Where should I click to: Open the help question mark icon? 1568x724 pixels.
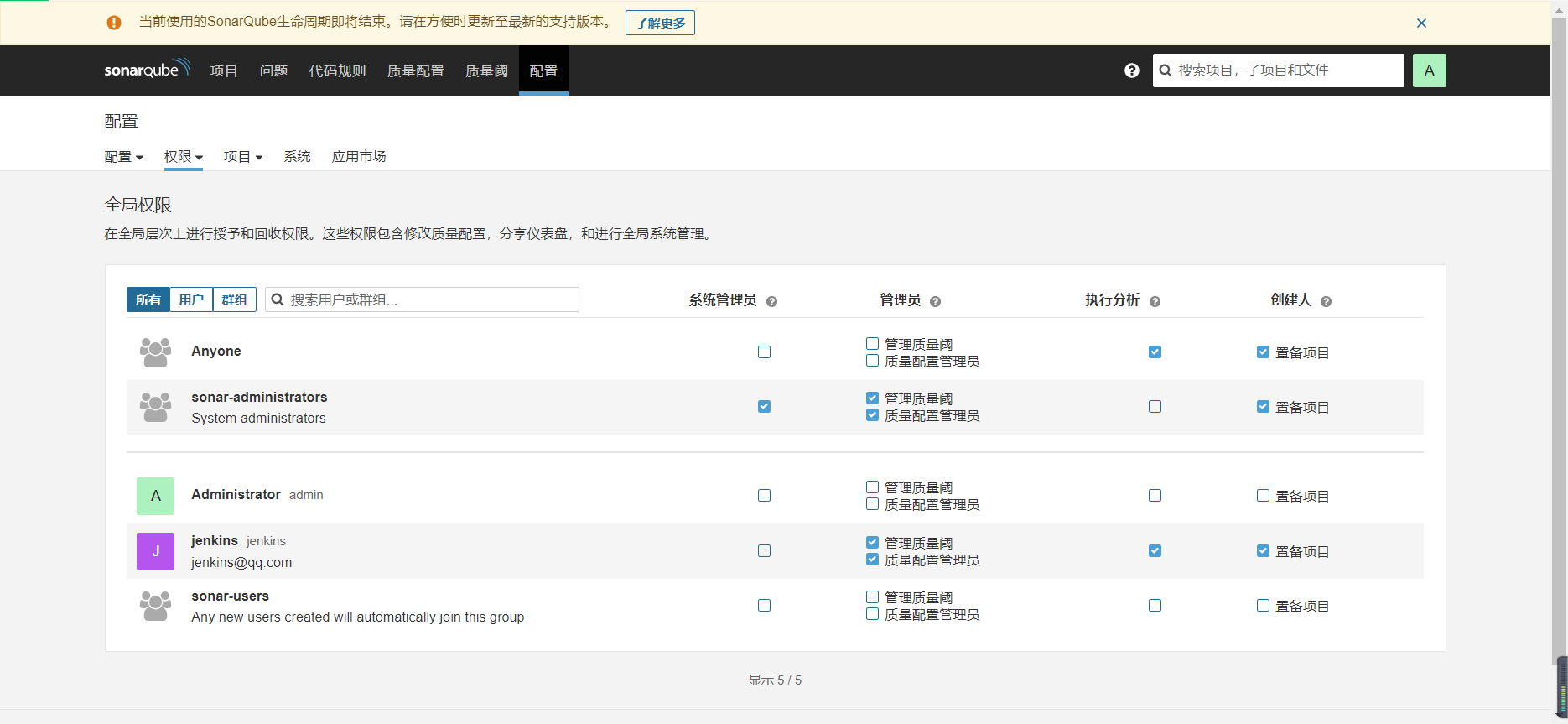(1132, 70)
